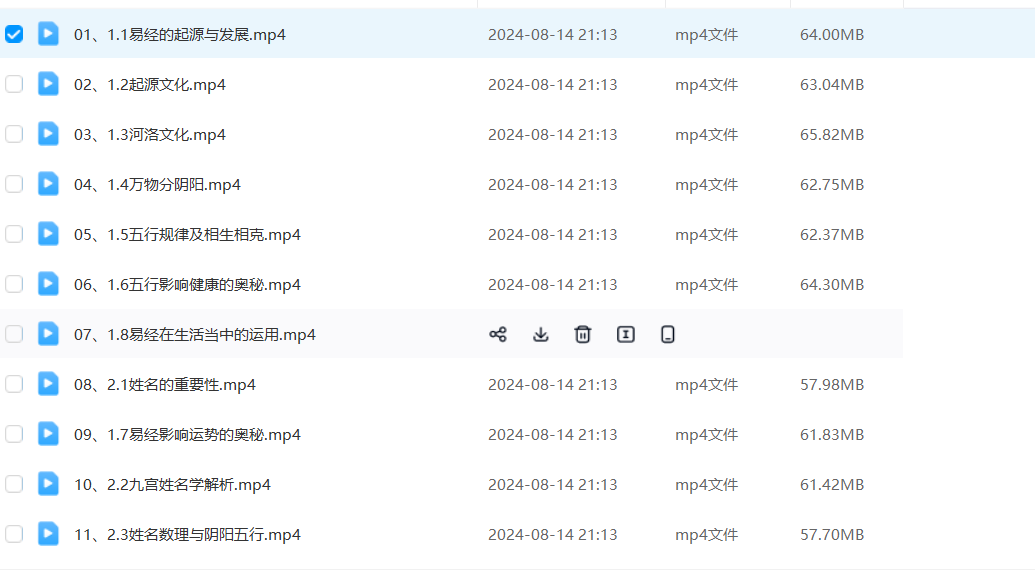Click the video icon of 01、1.1易经的起源与发展.mp4
1035x574 pixels.
[48, 34]
